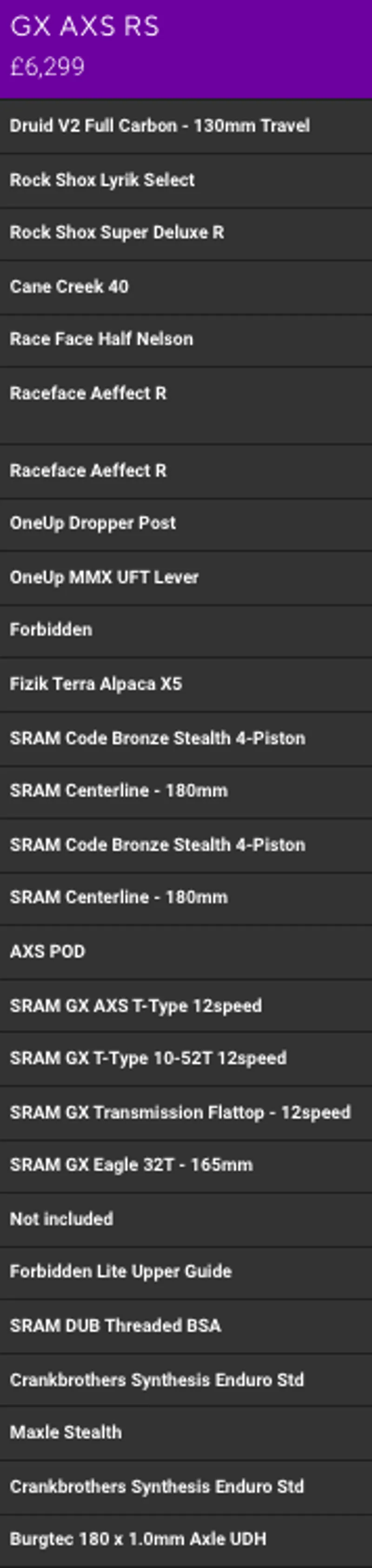Click the Cane Creek 40 headset row
The image size is (372, 1568).
pos(69,287)
